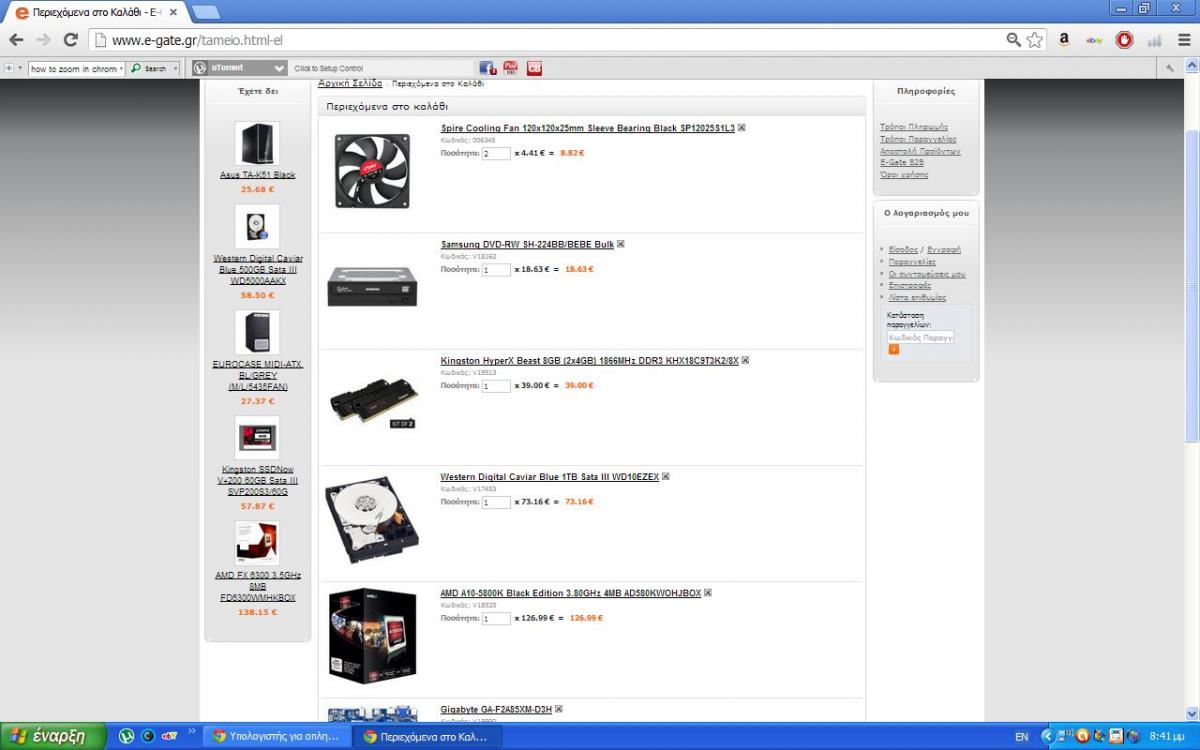Select the Περιεχόμενα στο Καλ taskbar window button
This screenshot has width=1200, height=750.
click(429, 736)
